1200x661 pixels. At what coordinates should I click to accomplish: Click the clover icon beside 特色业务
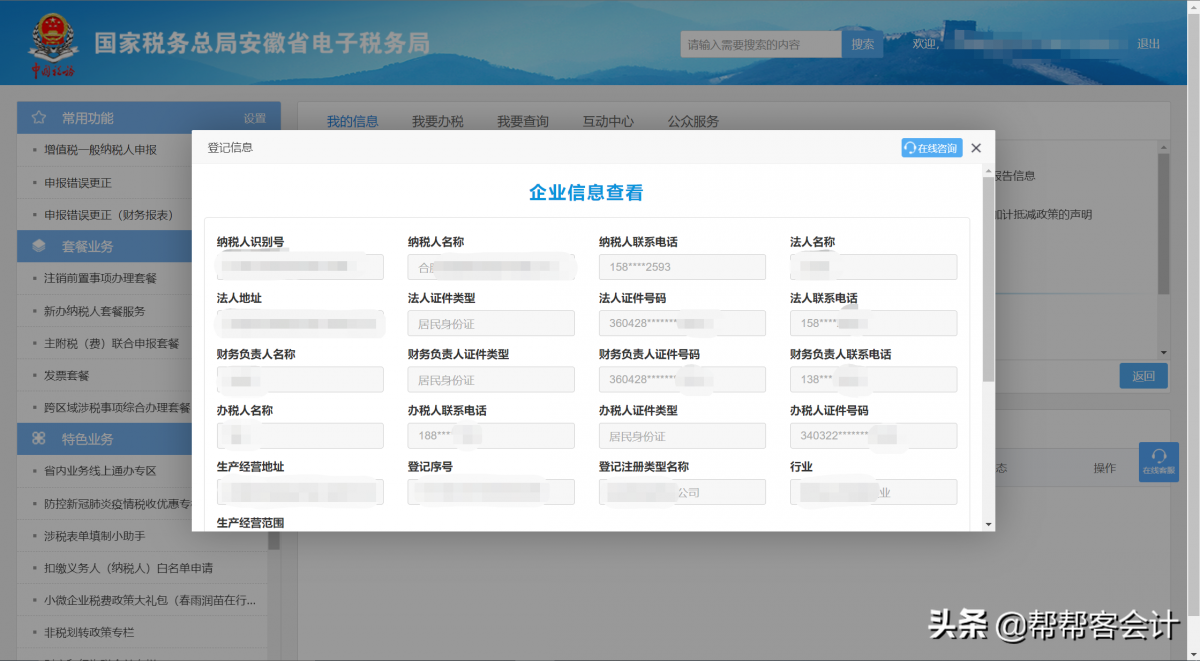pos(39,439)
